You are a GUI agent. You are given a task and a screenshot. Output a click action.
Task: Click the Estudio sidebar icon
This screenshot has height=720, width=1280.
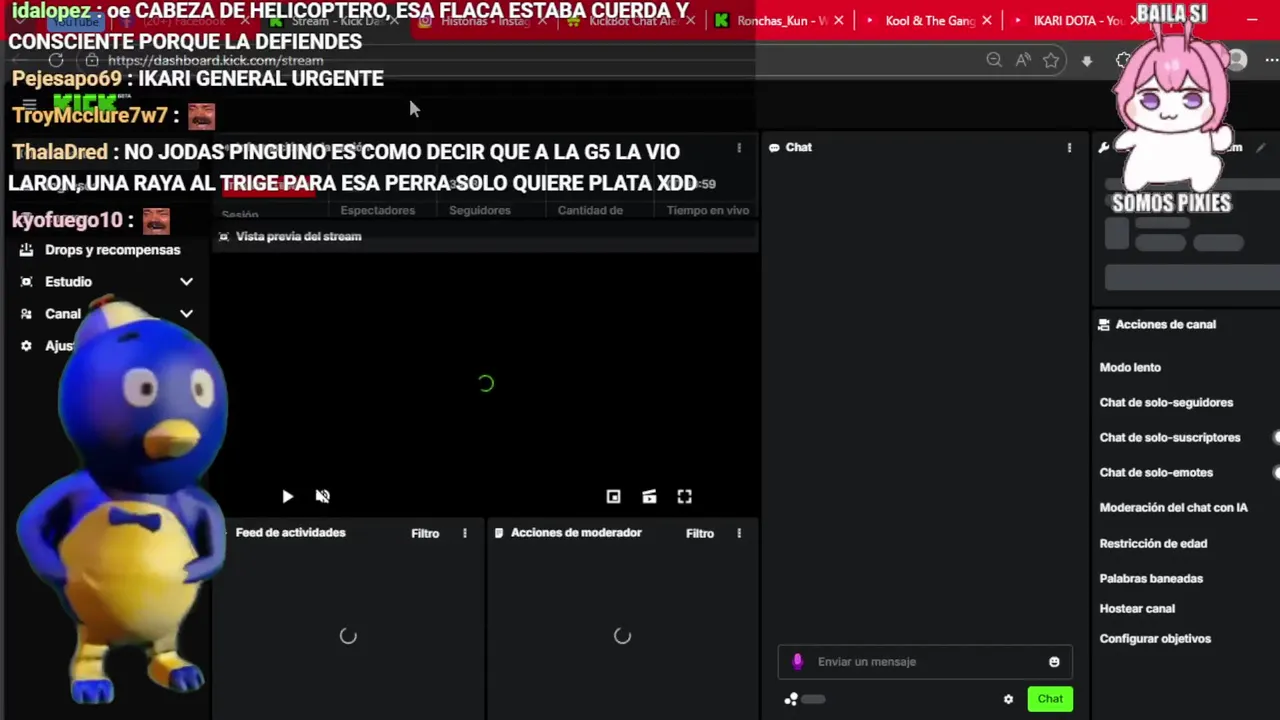[x=26, y=282]
